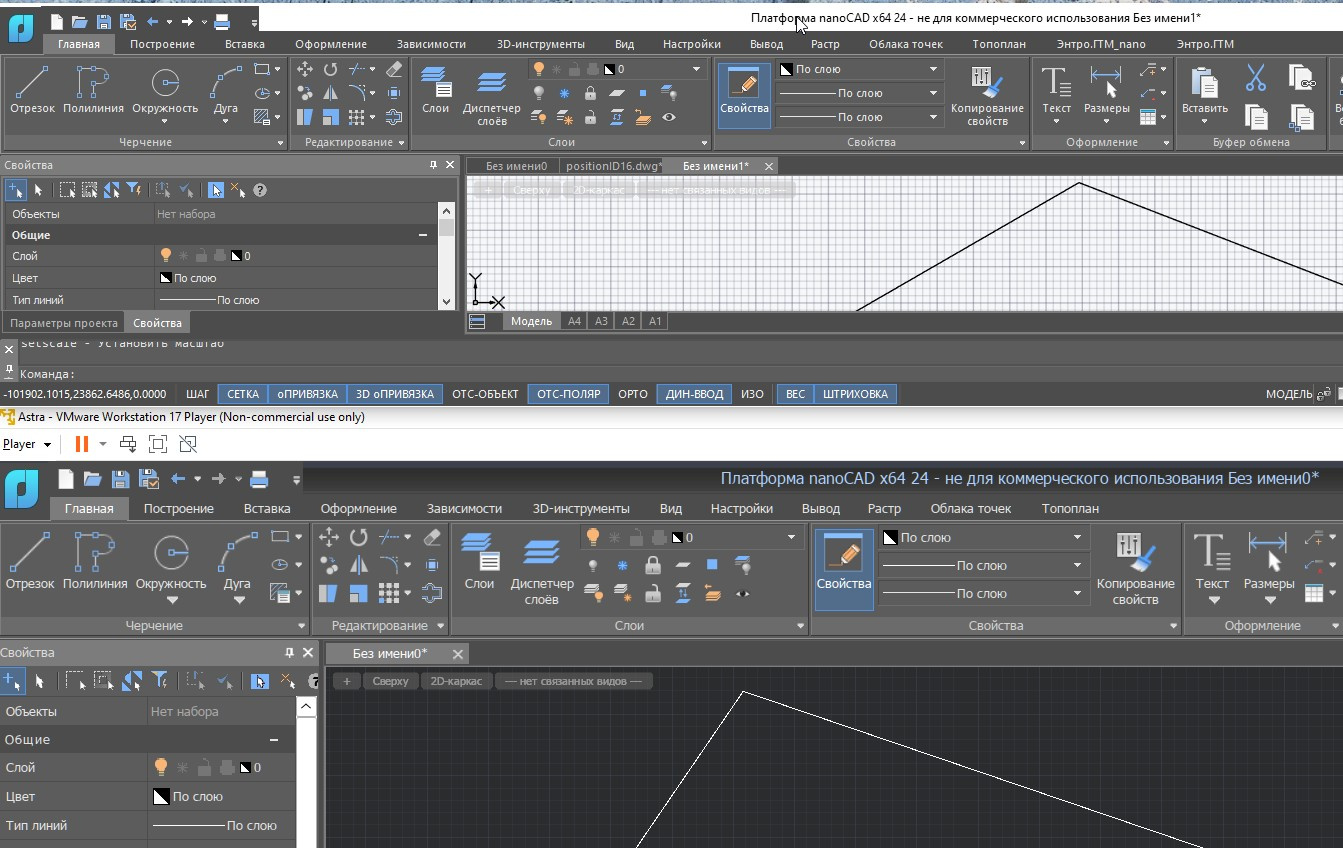Viewport: 1343px width, 848px height.
Task: Expand Слои panel footer in lower nanoCAD ribbon
Action: coord(800,626)
